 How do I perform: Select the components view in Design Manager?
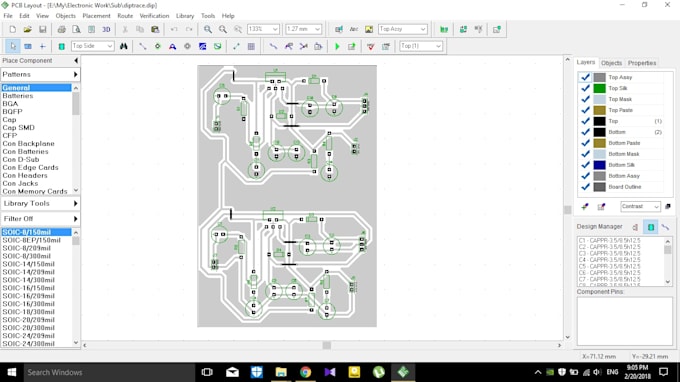tap(651, 227)
